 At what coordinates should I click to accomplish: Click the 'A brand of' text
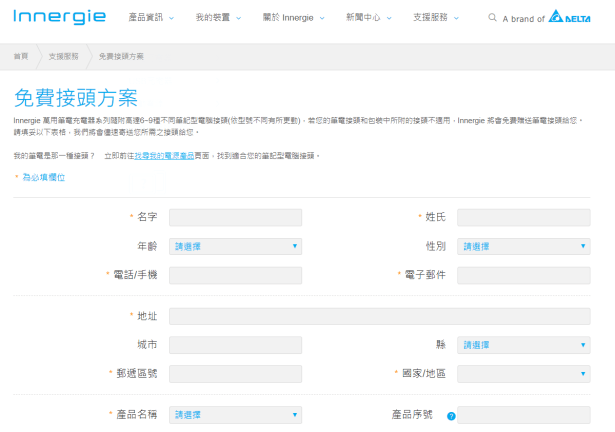[x=524, y=18]
